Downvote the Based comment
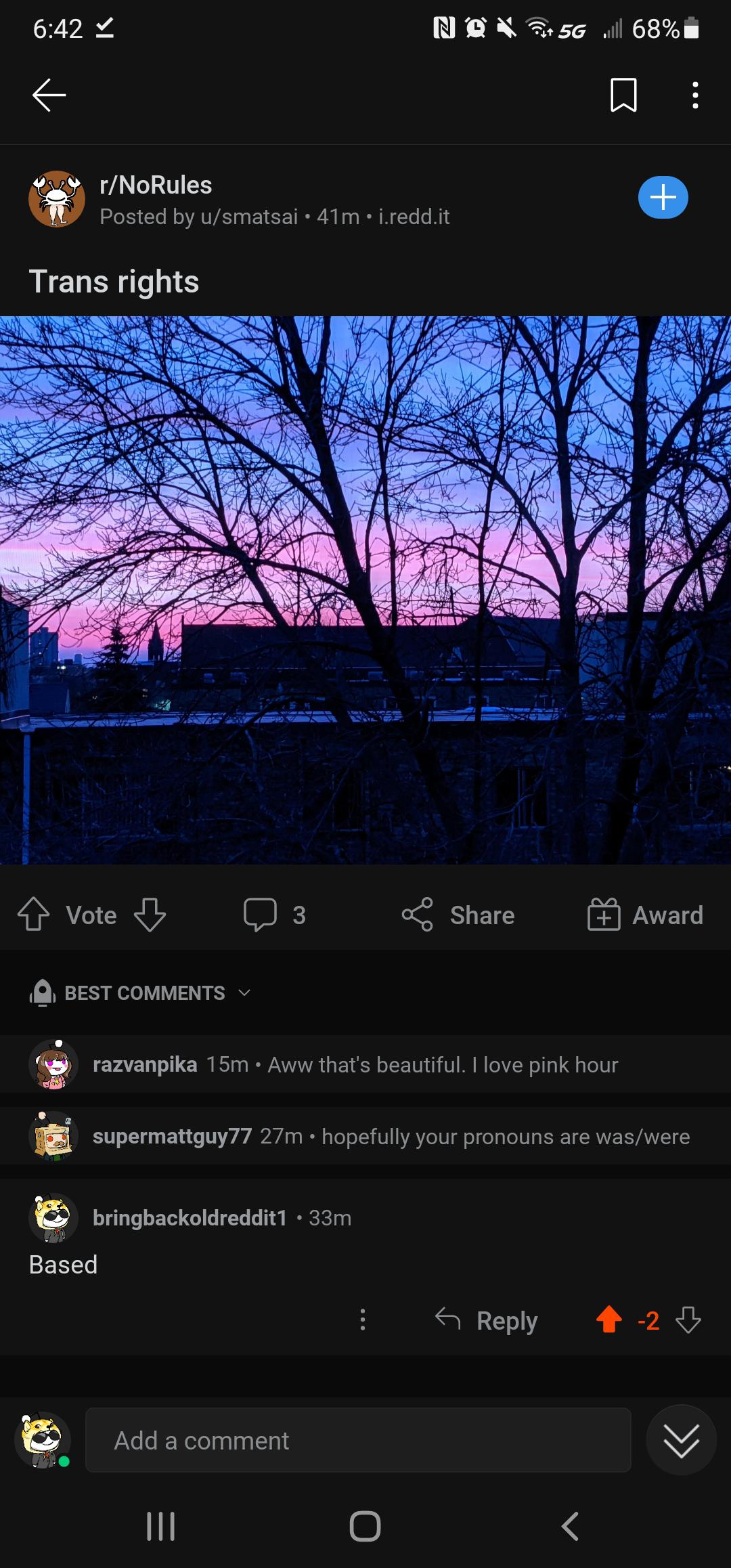731x1568 pixels. coord(688,1320)
